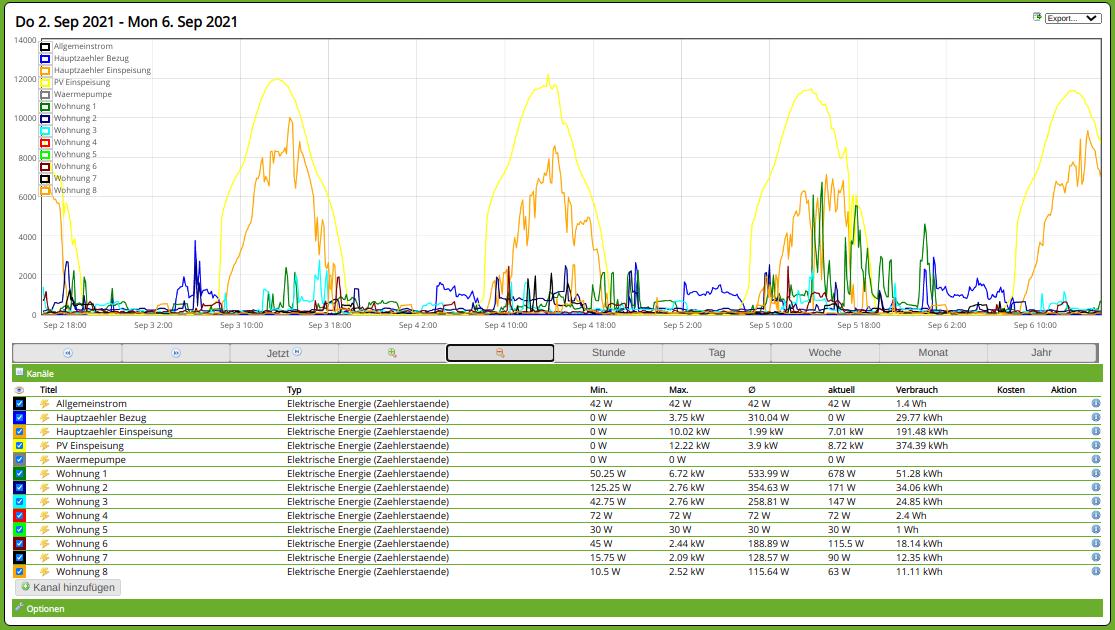Viewport: 1115px width, 630px height.
Task: Zoom out of the chart with the orange magnifier
Action: [500, 353]
